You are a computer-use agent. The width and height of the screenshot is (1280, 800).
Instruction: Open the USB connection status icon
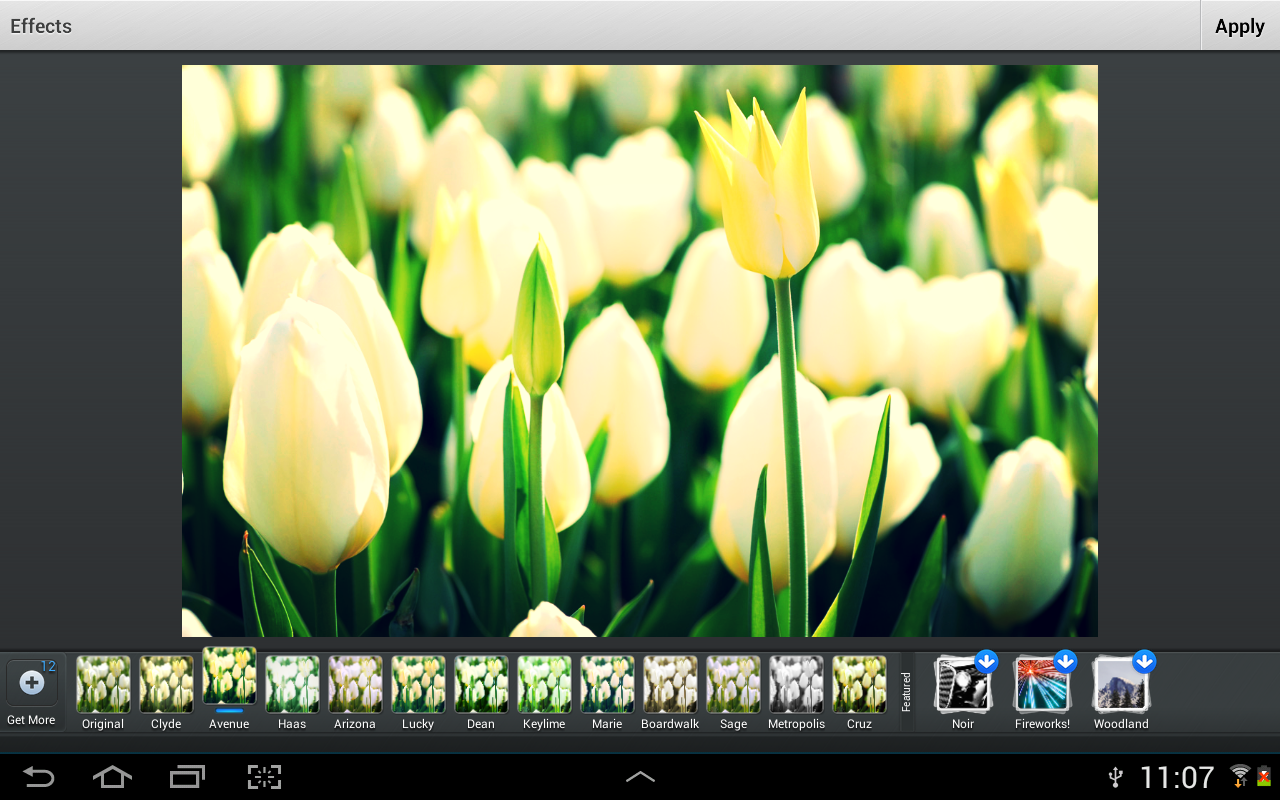coord(1116,777)
